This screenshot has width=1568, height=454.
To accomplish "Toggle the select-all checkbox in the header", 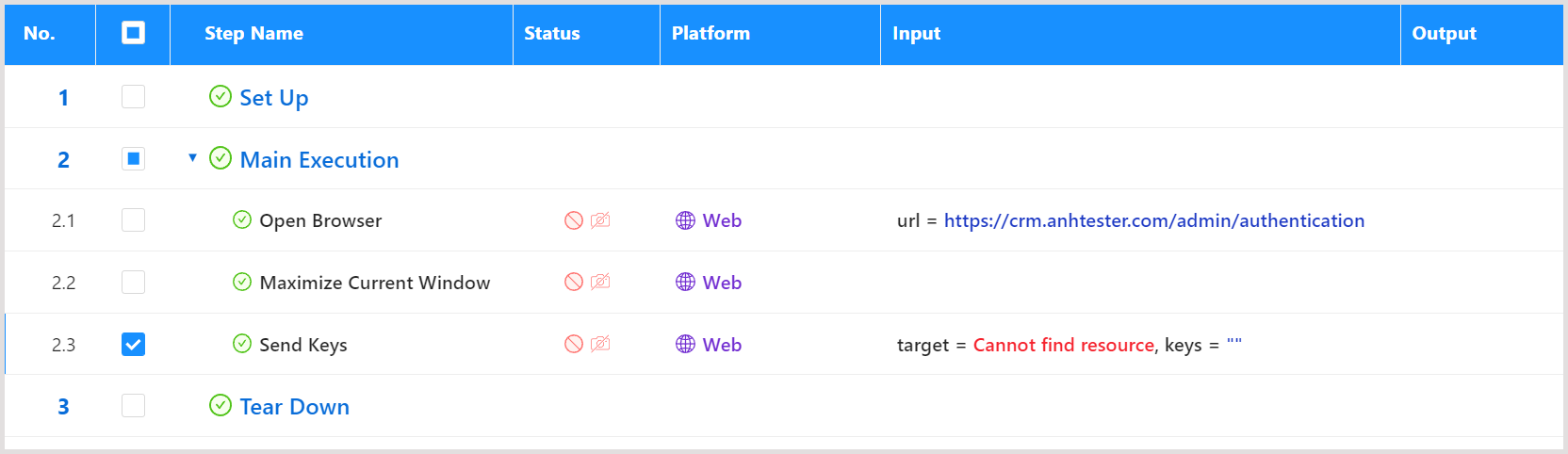I will [133, 33].
